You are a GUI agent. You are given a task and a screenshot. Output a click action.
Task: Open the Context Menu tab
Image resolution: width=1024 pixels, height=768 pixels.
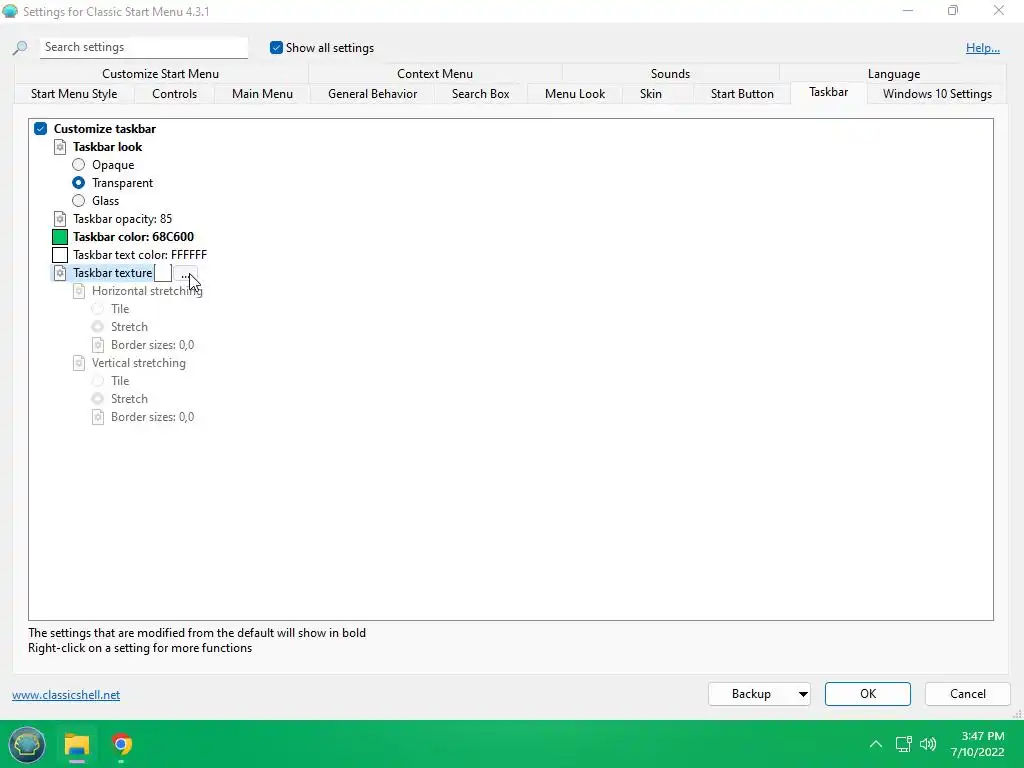pos(435,74)
